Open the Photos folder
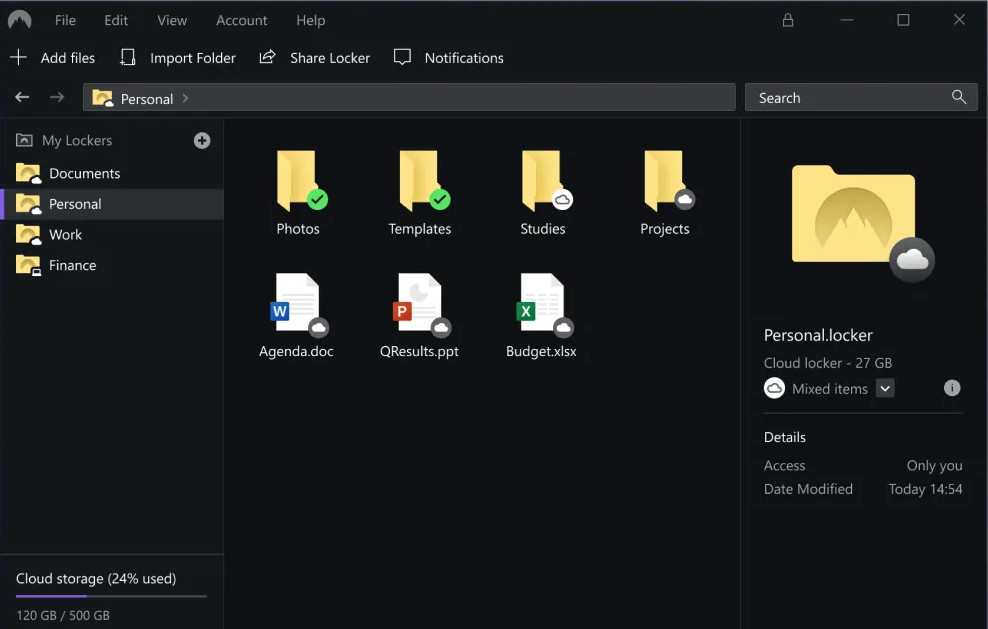Viewport: 988px width, 629px height. [298, 183]
